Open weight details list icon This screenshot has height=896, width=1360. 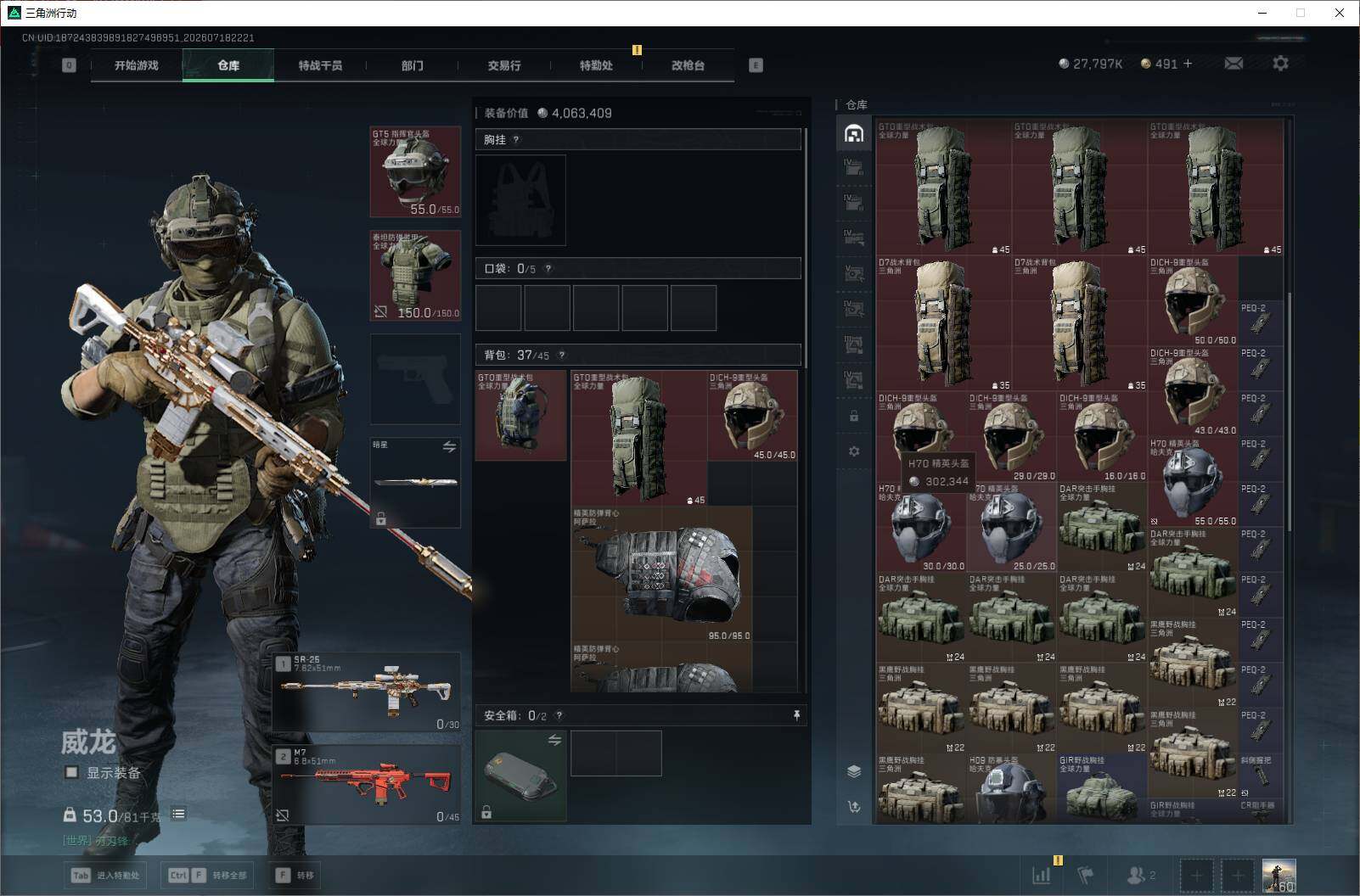pyautogui.click(x=178, y=815)
